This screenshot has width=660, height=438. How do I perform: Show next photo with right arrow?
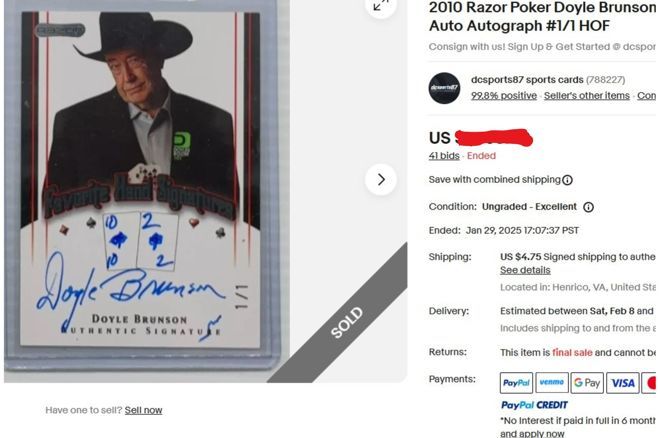click(381, 180)
